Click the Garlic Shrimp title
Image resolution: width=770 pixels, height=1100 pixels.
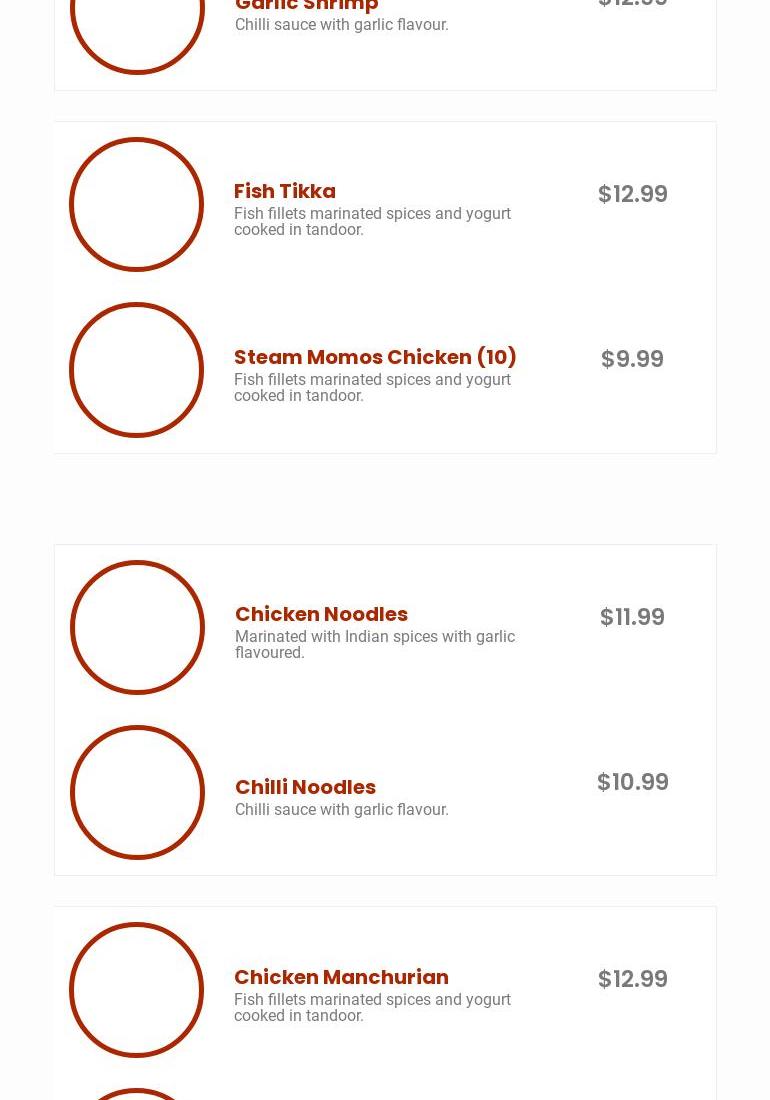(306, 6)
